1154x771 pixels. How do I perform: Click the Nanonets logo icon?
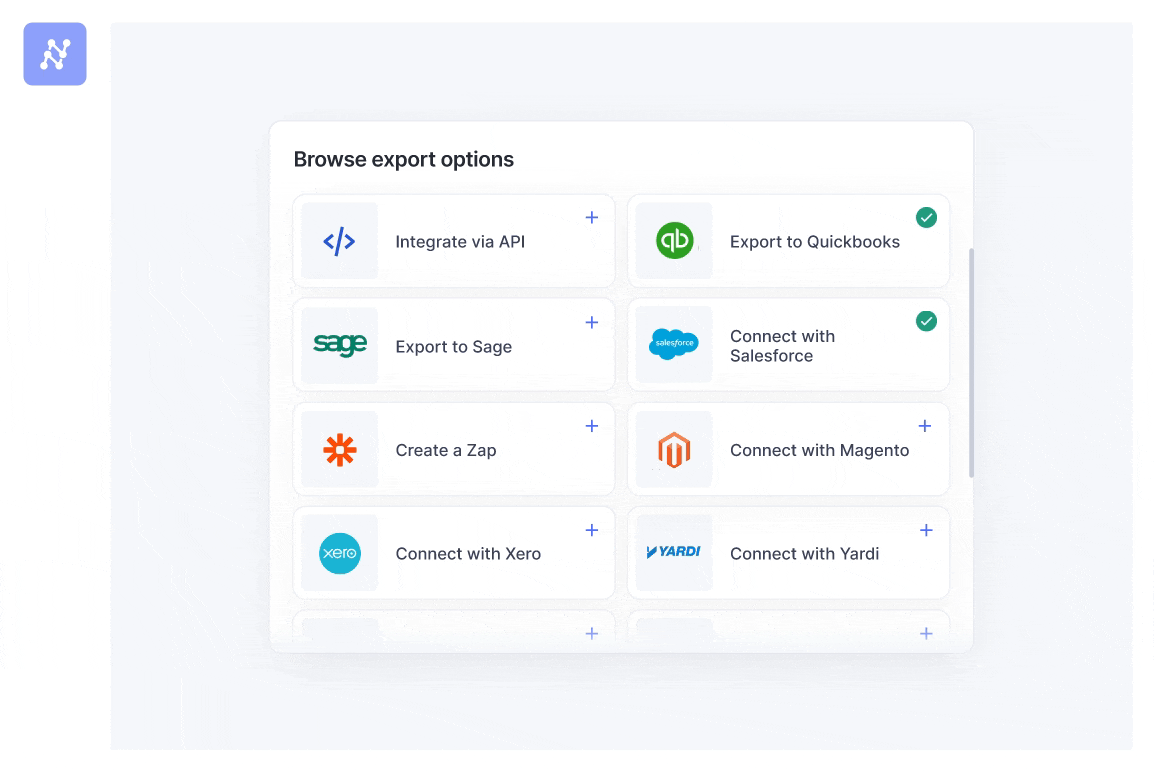point(55,54)
